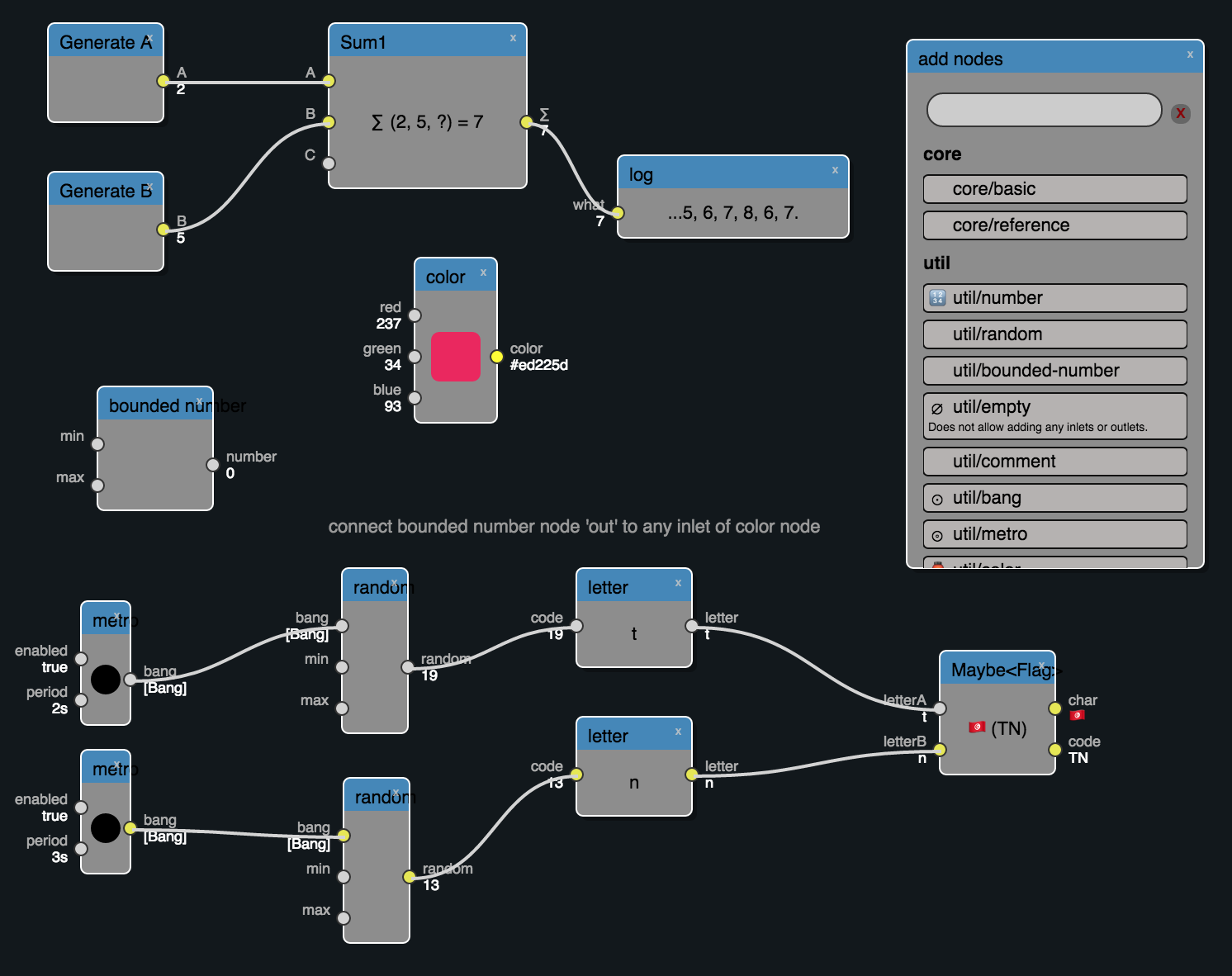Close the log node

pyautogui.click(x=835, y=170)
